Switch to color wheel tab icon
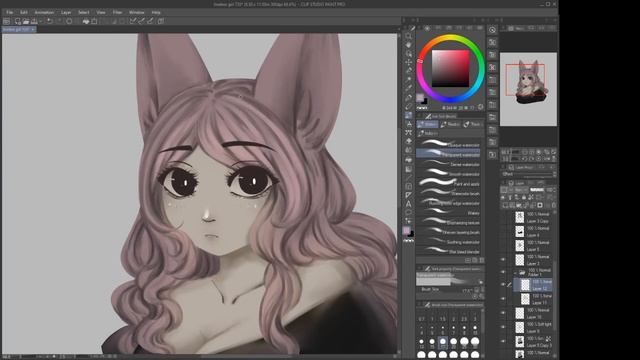 427,28
